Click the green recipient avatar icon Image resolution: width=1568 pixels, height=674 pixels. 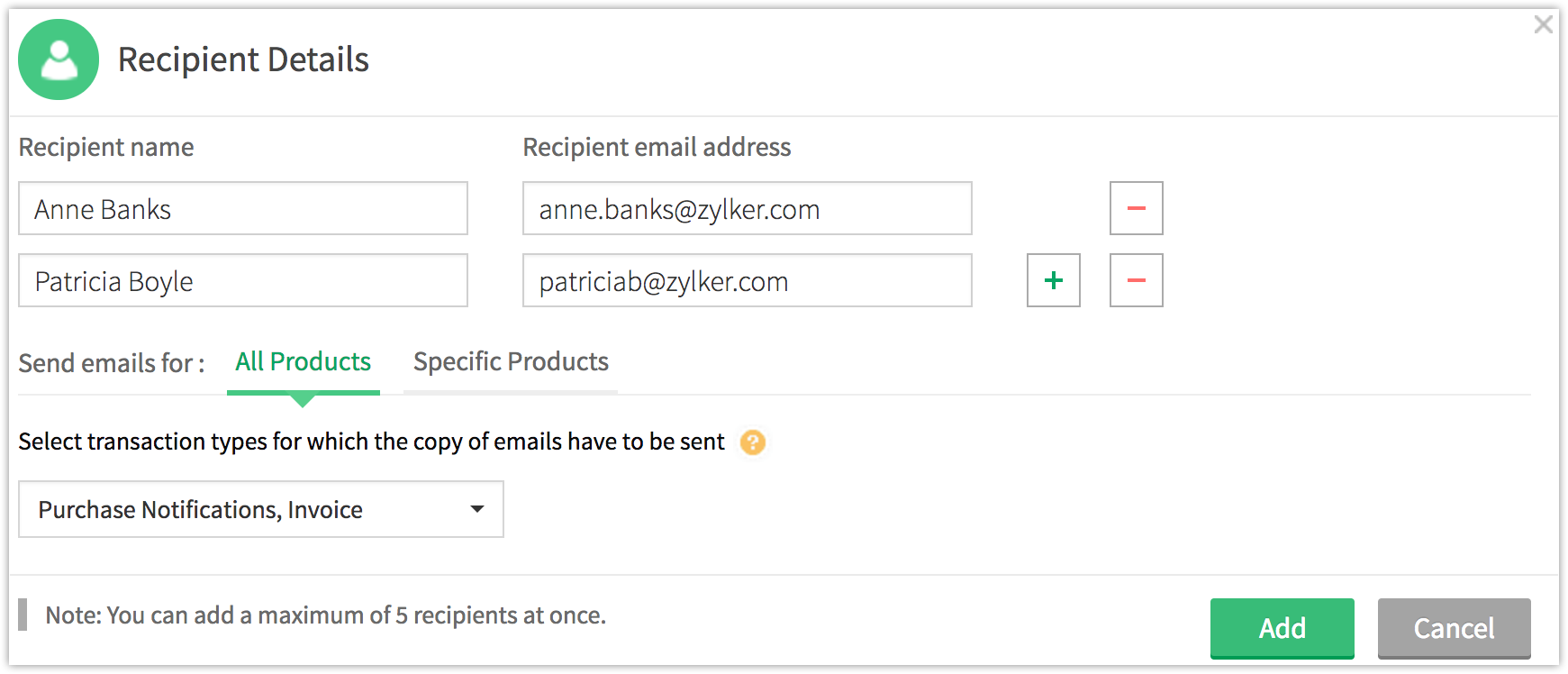pyautogui.click(x=59, y=59)
